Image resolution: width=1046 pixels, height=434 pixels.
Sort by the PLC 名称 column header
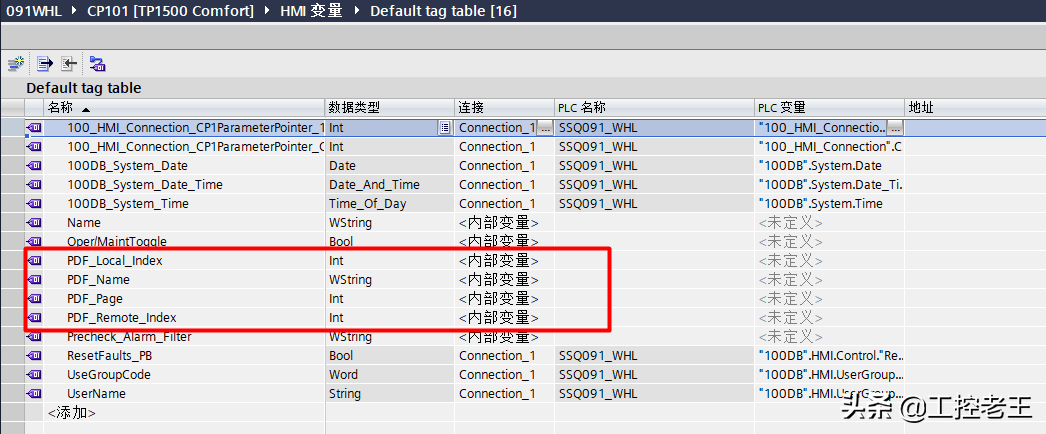[x=654, y=107]
